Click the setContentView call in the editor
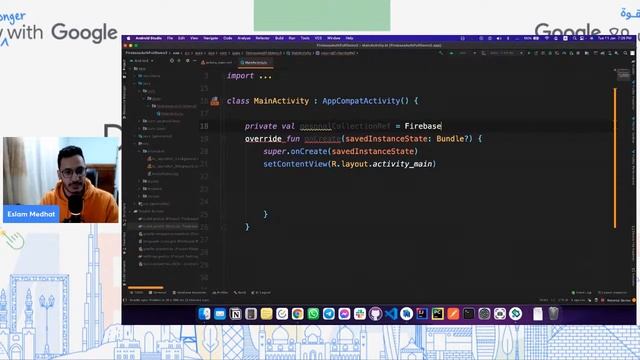The height and width of the screenshot is (360, 640). coord(296,164)
